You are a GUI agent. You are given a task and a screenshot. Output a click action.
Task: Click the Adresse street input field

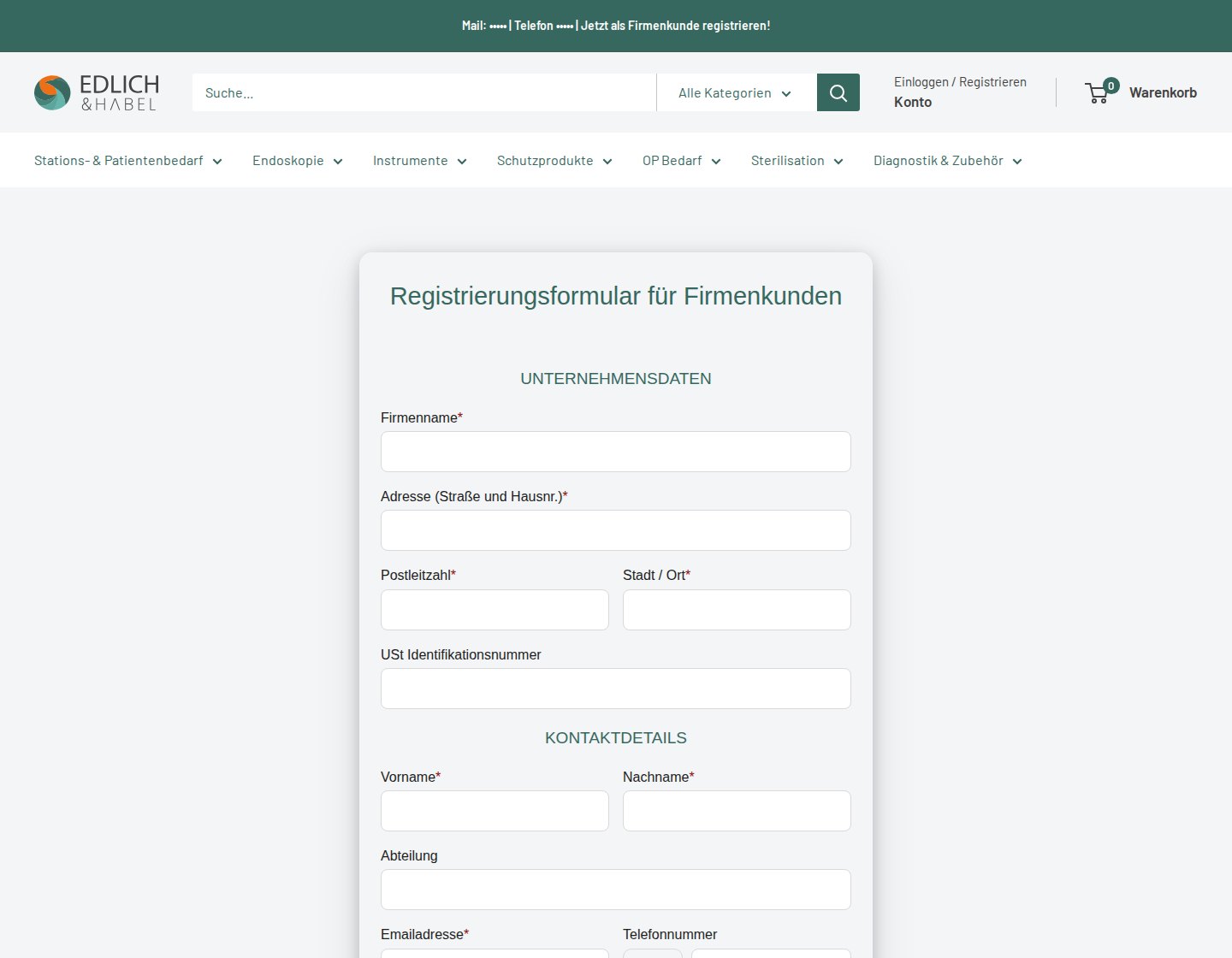[616, 530]
